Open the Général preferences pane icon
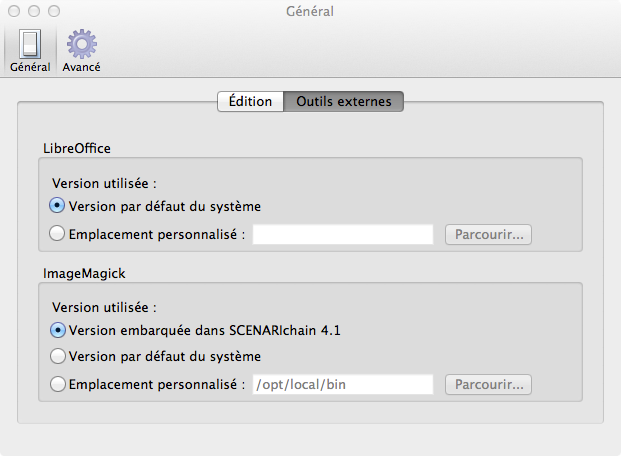 [30, 50]
